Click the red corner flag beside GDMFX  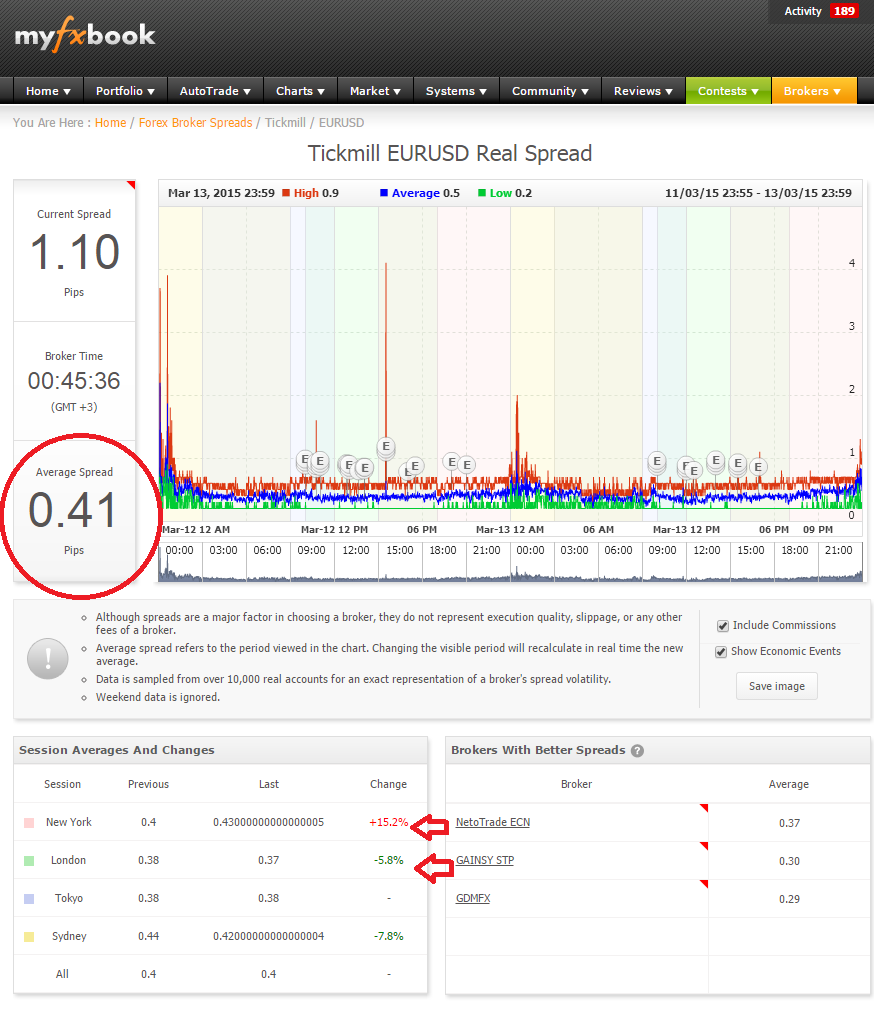(x=704, y=884)
